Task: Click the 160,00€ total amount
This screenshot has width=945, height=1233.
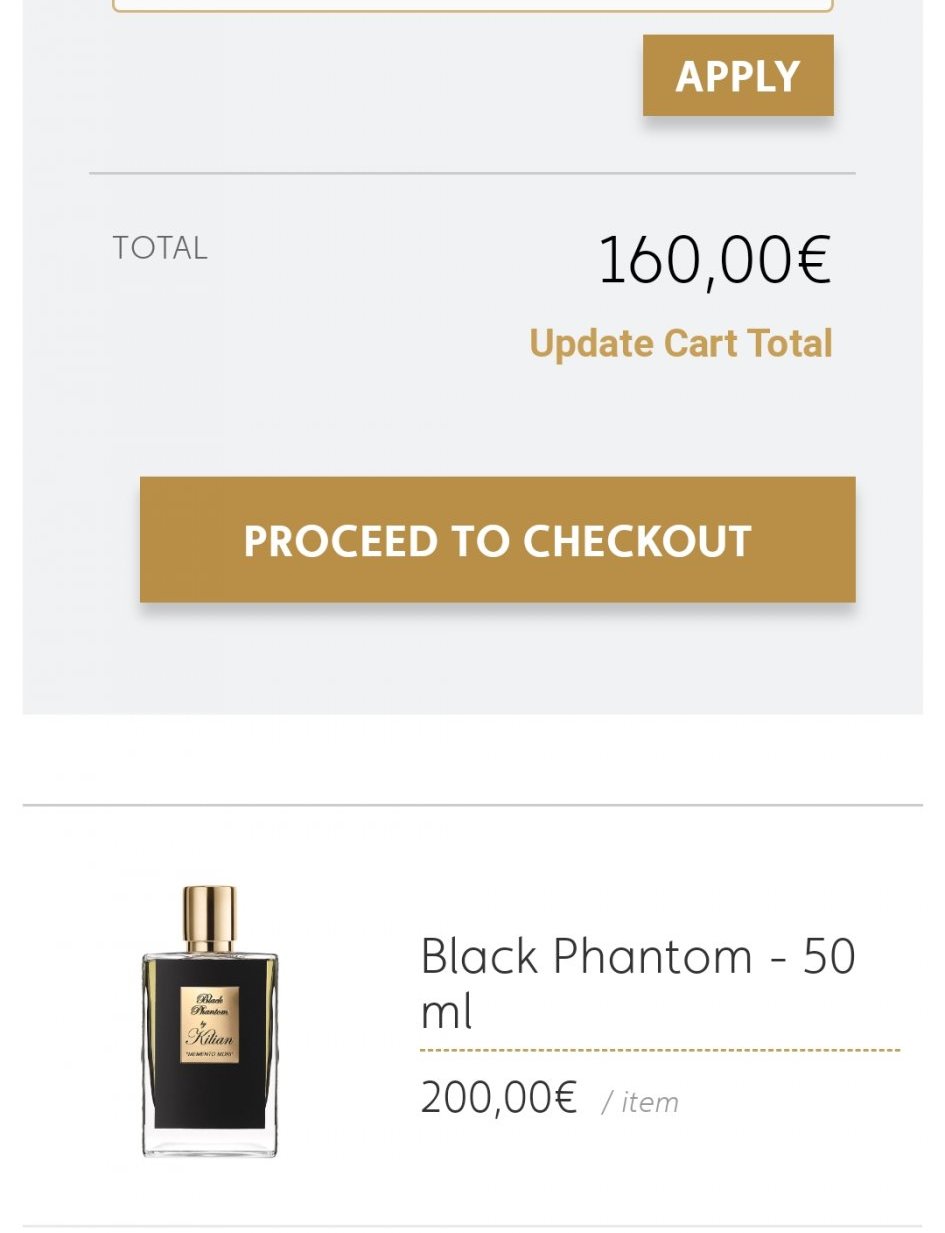Action: (x=713, y=260)
